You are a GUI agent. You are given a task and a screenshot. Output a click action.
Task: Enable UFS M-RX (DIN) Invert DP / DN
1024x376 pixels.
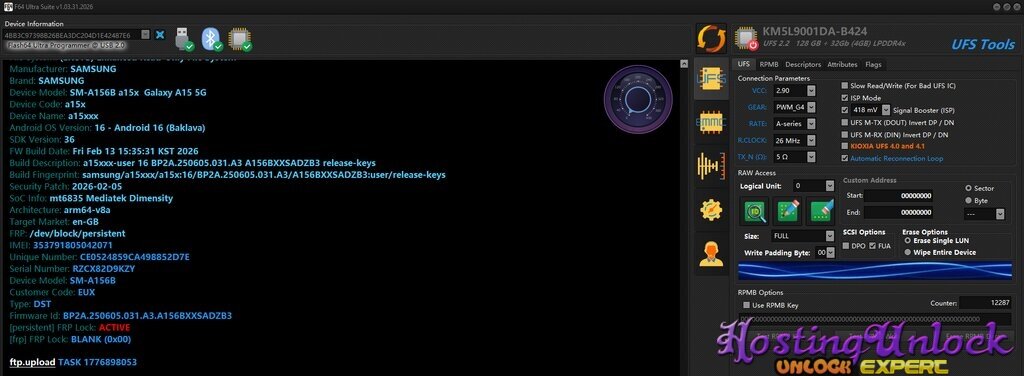click(845, 134)
